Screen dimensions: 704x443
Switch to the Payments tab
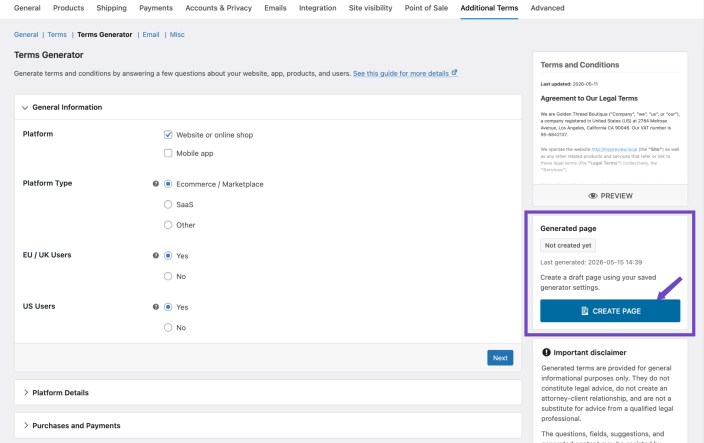tap(156, 8)
